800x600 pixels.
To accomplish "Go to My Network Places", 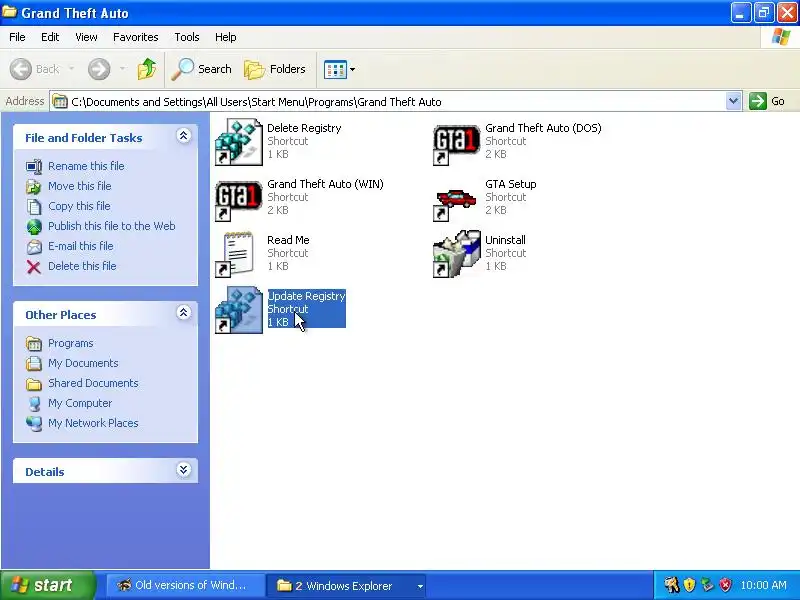I will [93, 423].
